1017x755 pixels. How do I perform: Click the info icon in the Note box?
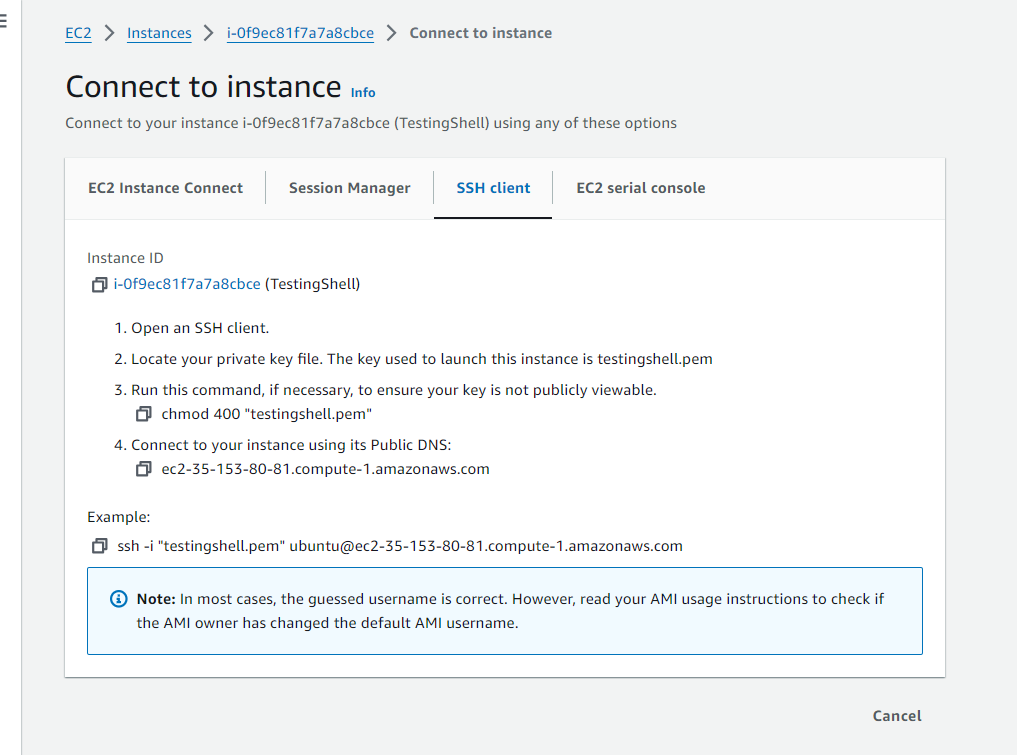click(118, 599)
